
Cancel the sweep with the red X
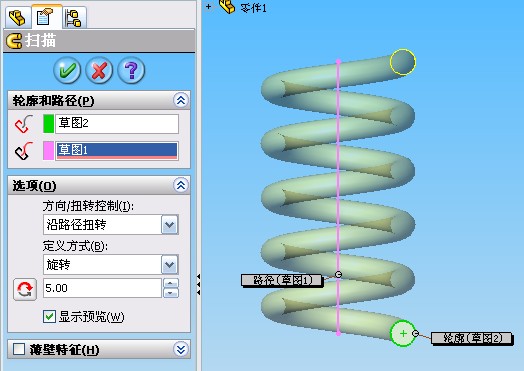pyautogui.click(x=99, y=70)
